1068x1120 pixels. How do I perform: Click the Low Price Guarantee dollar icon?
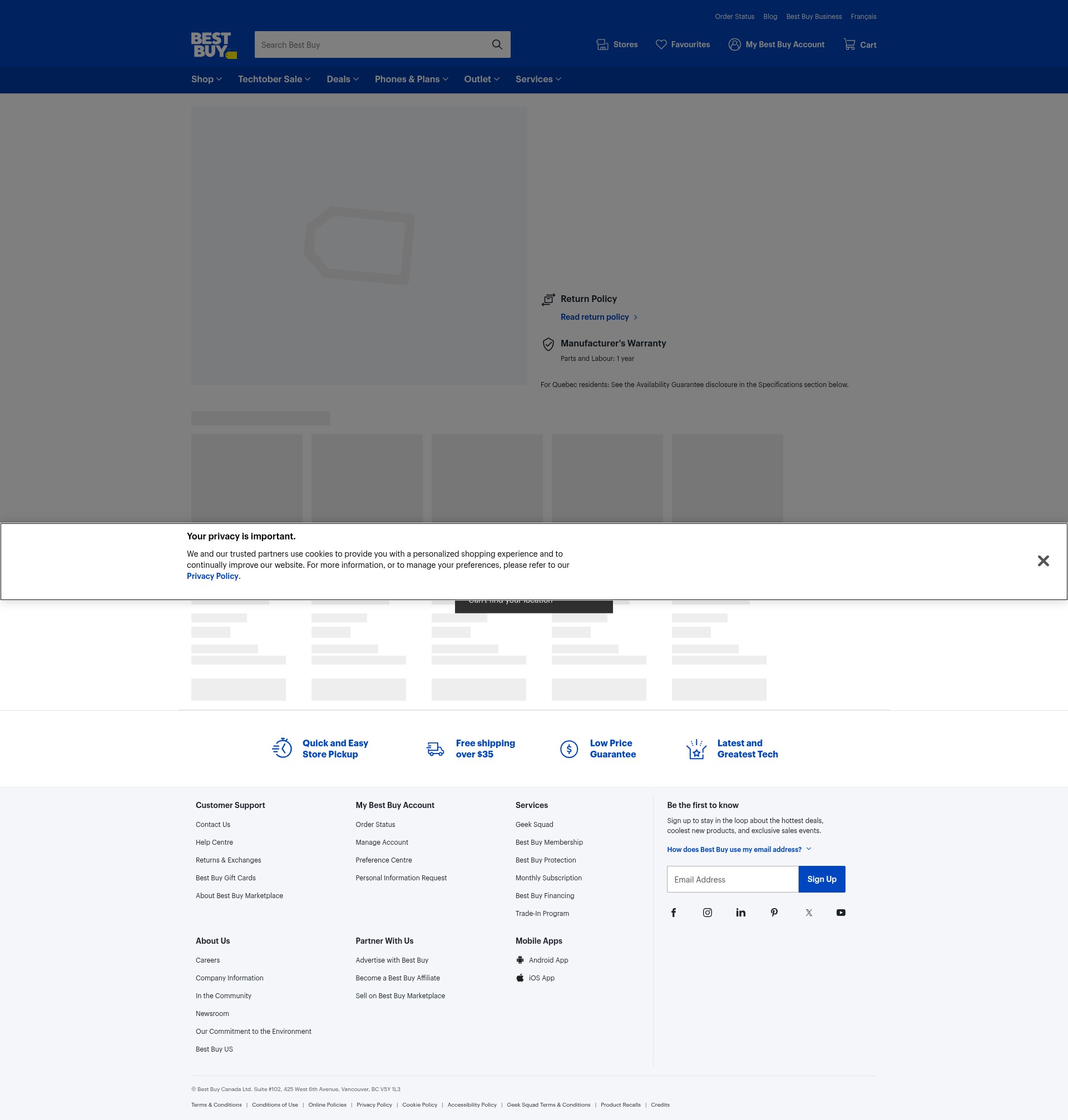pyautogui.click(x=568, y=749)
